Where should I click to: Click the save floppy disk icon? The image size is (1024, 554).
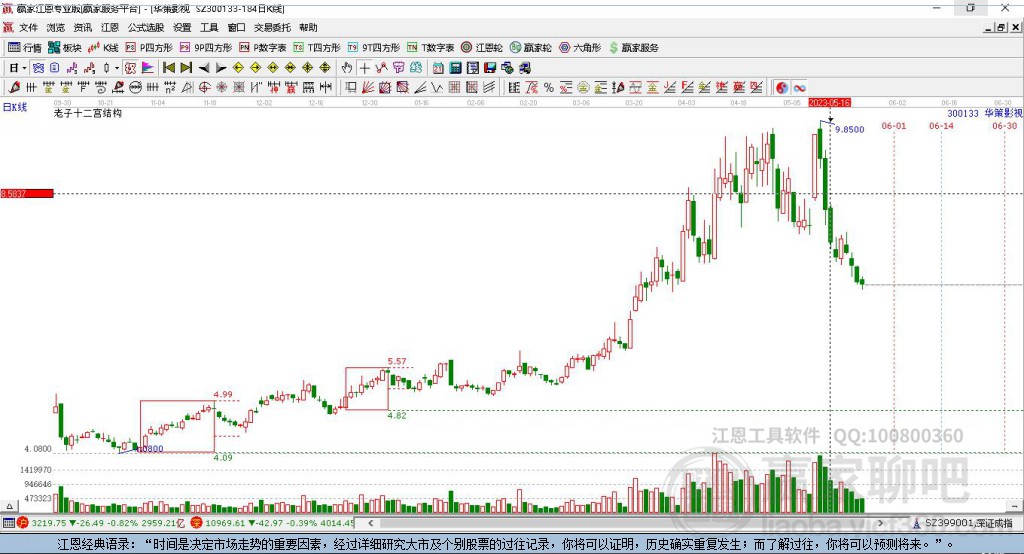pyautogui.click(x=490, y=68)
